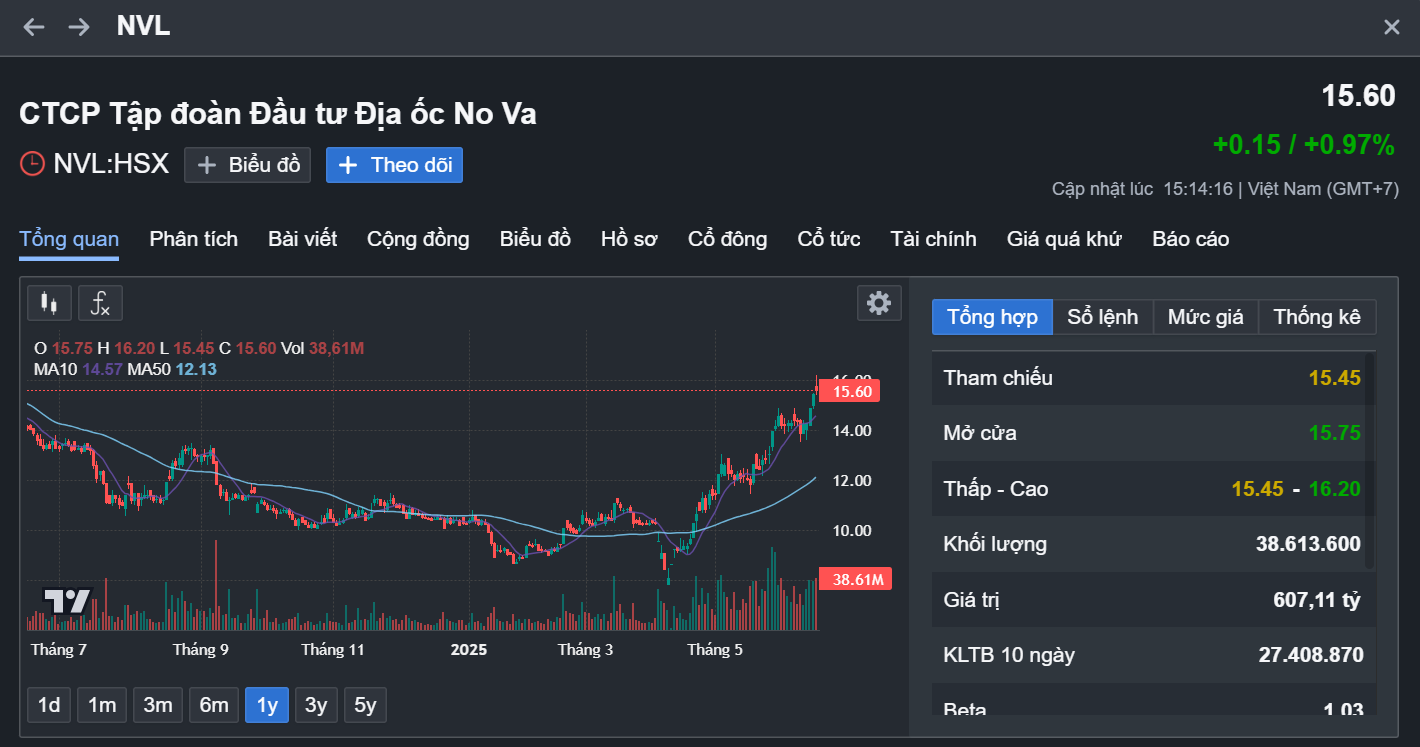Select the Sổ lệnh panel tab
Screen dimensions: 1420x747
pos(1103,317)
